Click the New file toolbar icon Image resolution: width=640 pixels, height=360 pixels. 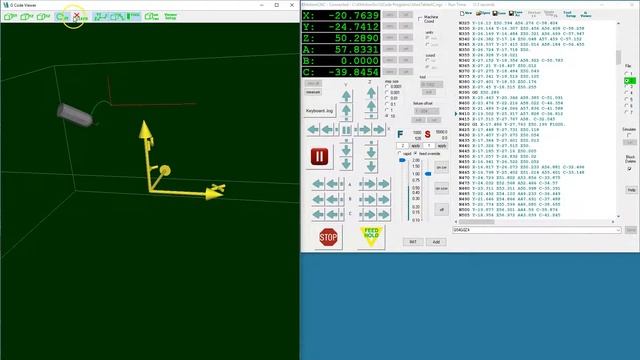point(466,13)
